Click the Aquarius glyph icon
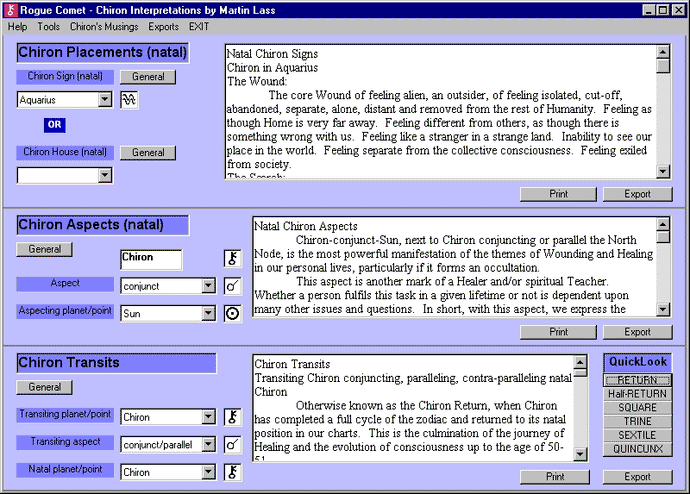 pos(129,100)
